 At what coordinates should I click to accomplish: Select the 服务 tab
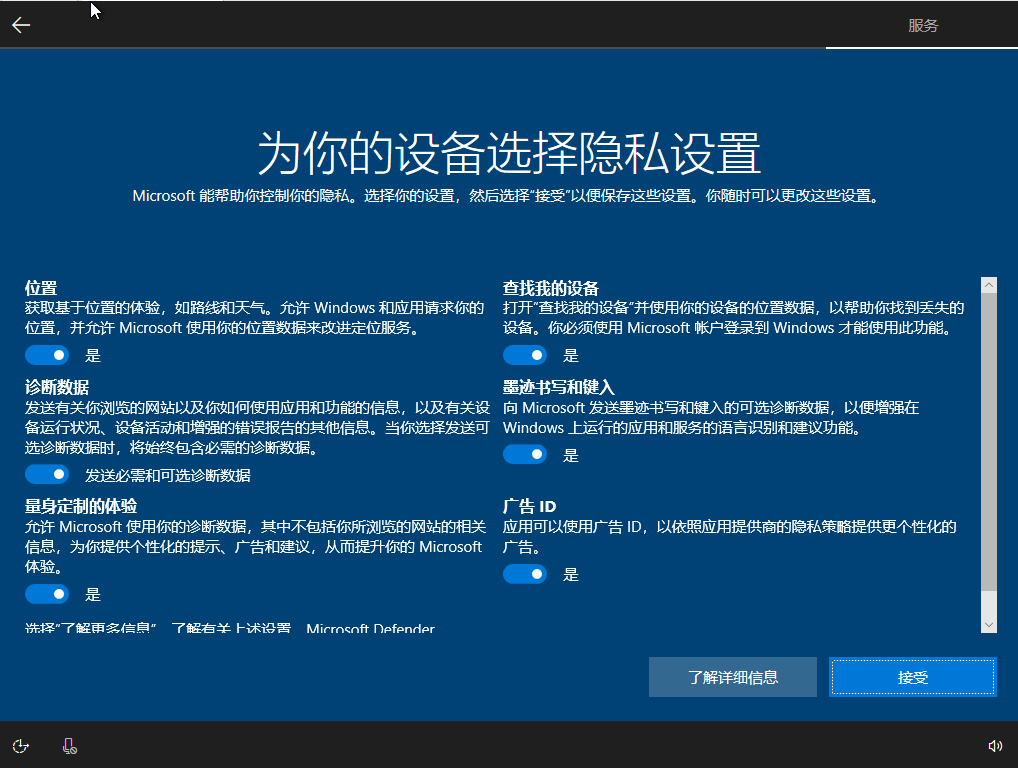[x=923, y=25]
